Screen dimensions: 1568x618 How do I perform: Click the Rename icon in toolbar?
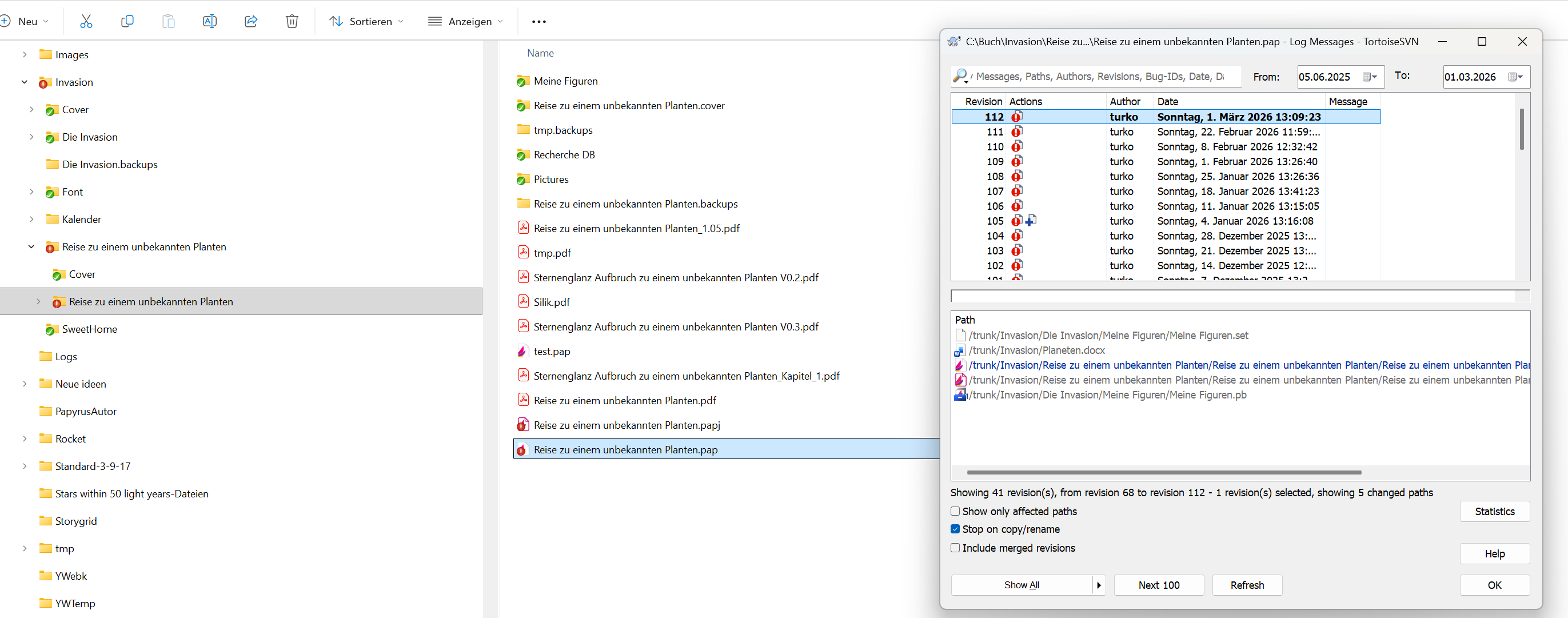[209, 21]
